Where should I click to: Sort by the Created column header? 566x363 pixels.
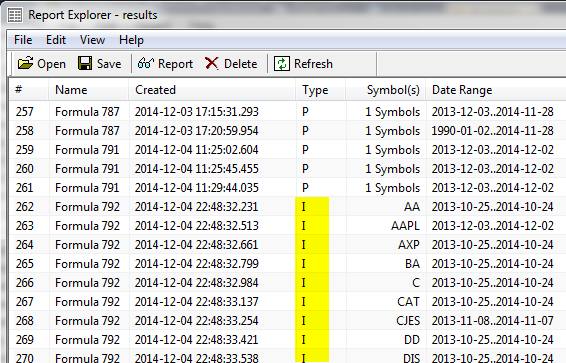click(212, 89)
